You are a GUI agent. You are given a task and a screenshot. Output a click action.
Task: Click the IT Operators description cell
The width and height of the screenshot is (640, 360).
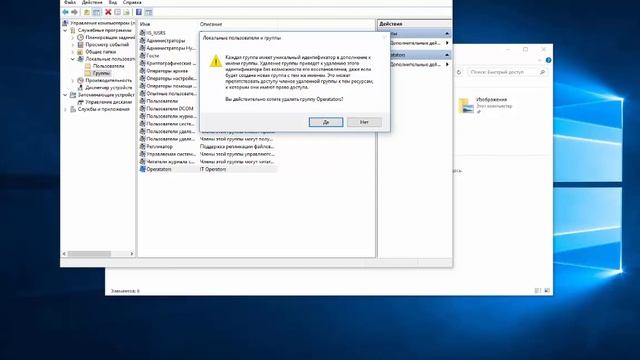(x=213, y=169)
